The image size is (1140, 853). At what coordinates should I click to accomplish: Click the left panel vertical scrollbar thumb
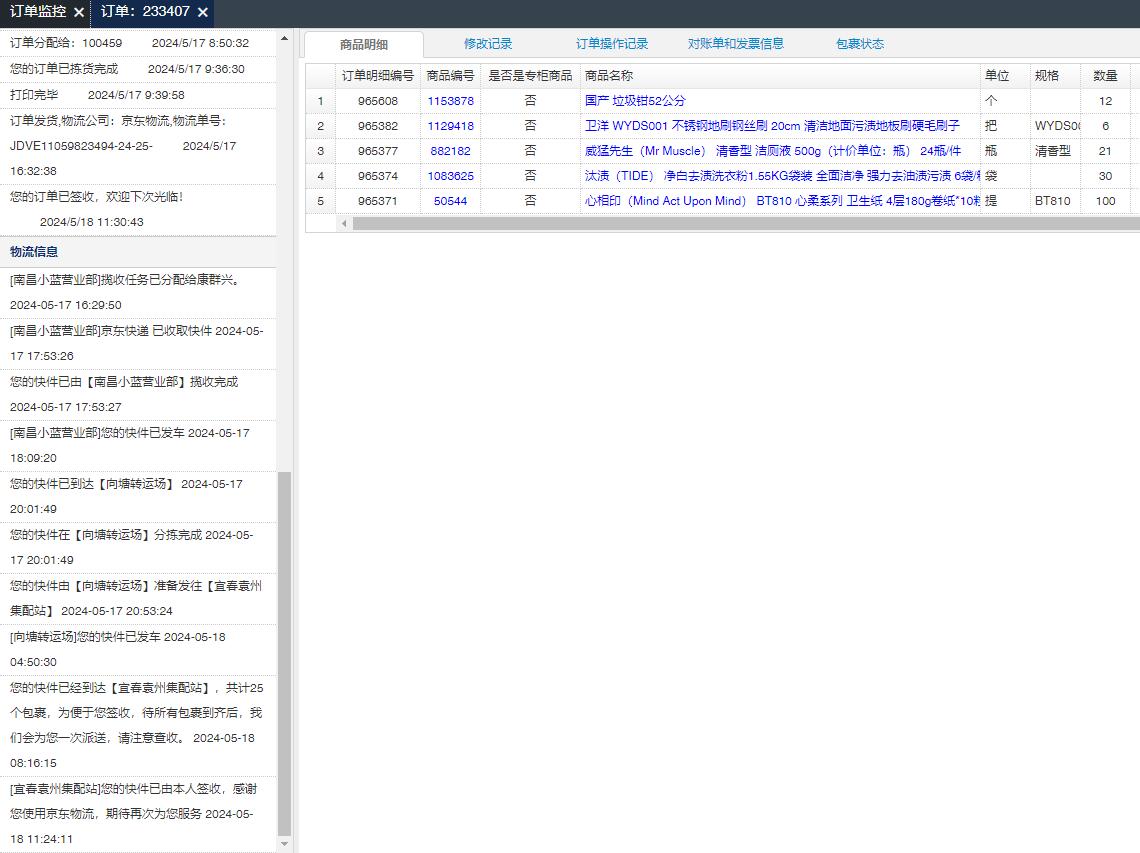(284, 654)
